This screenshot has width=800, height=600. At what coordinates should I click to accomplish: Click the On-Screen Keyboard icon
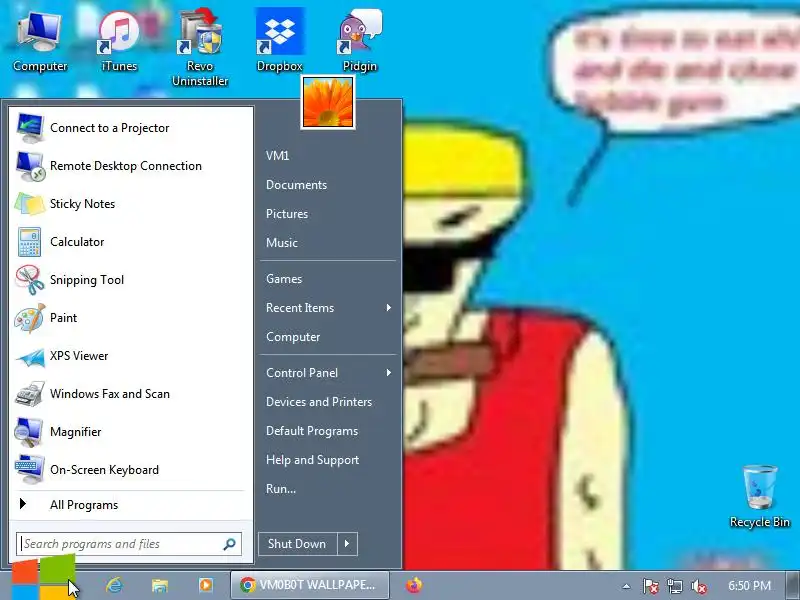pos(30,469)
